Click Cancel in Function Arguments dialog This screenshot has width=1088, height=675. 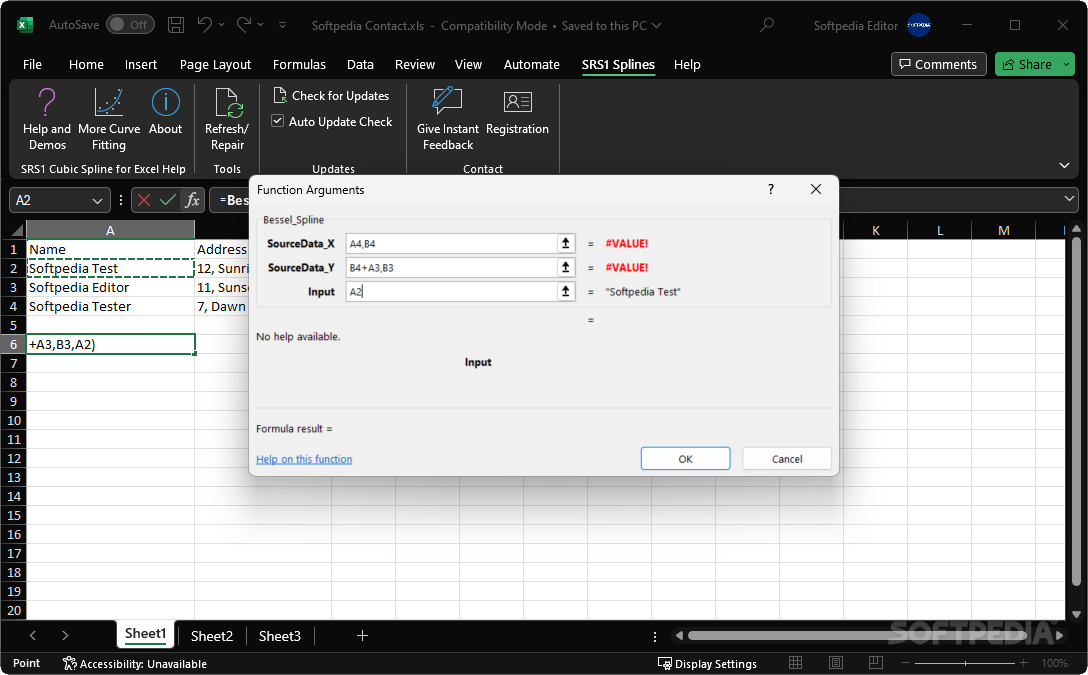click(x=787, y=459)
